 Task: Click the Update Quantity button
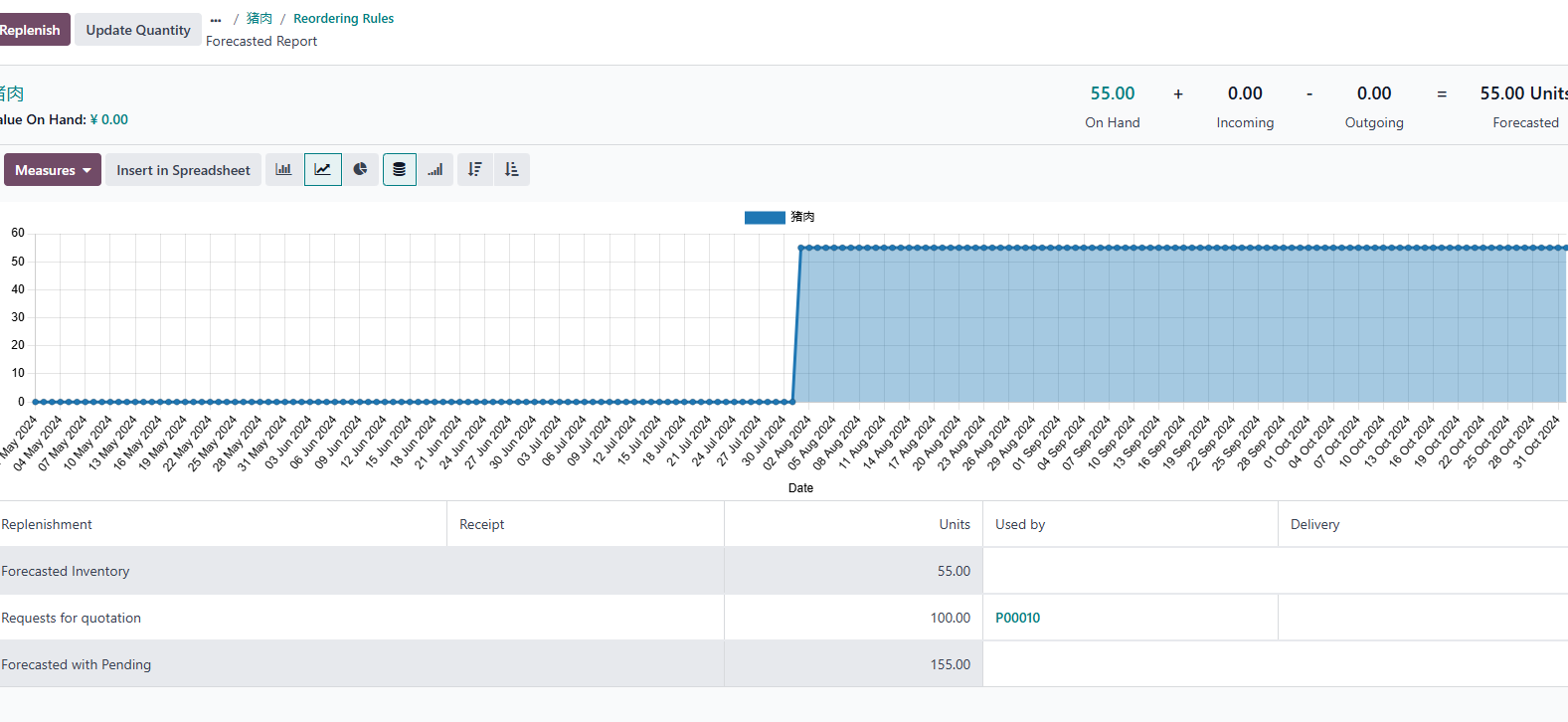pos(138,30)
